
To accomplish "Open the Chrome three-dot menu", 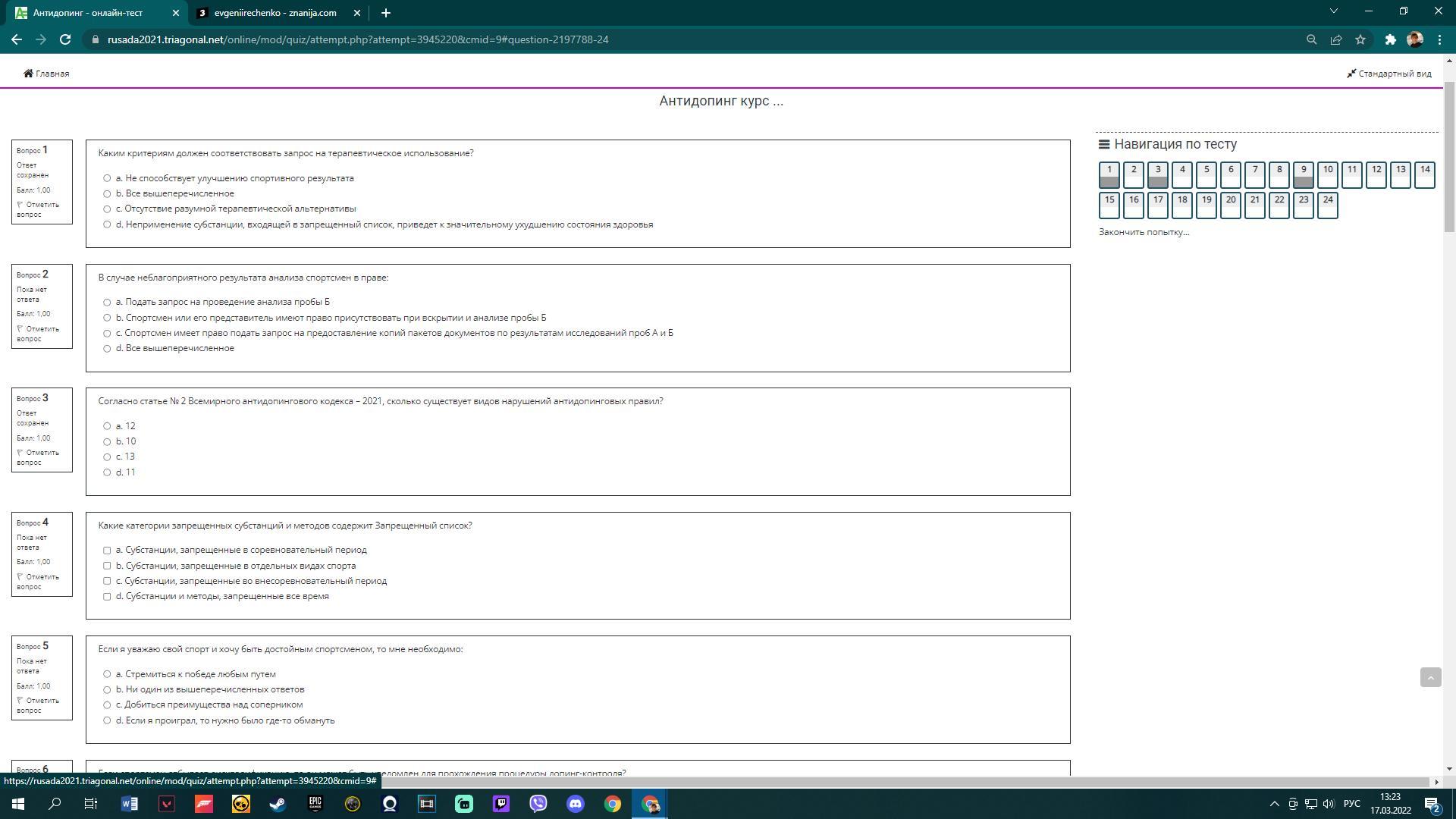I will click(x=1439, y=39).
